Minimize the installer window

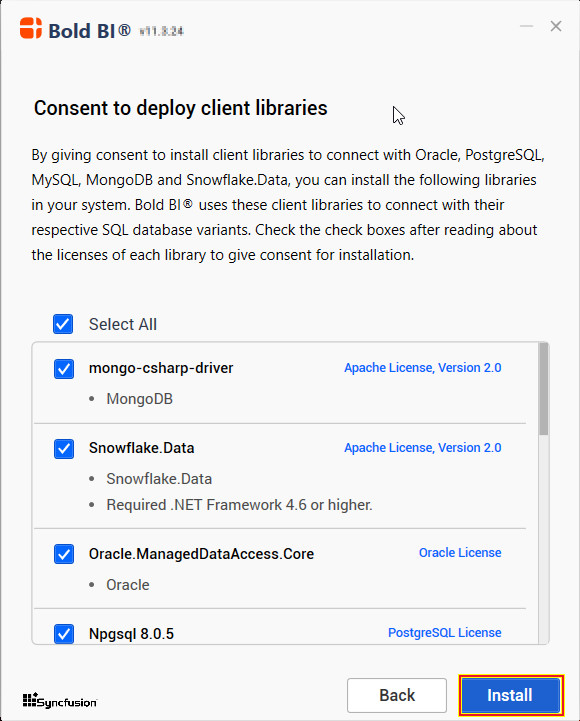click(x=526, y=26)
